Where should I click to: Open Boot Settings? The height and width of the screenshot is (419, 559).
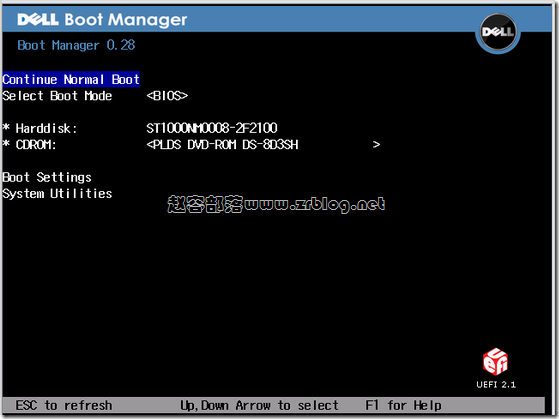point(47,177)
